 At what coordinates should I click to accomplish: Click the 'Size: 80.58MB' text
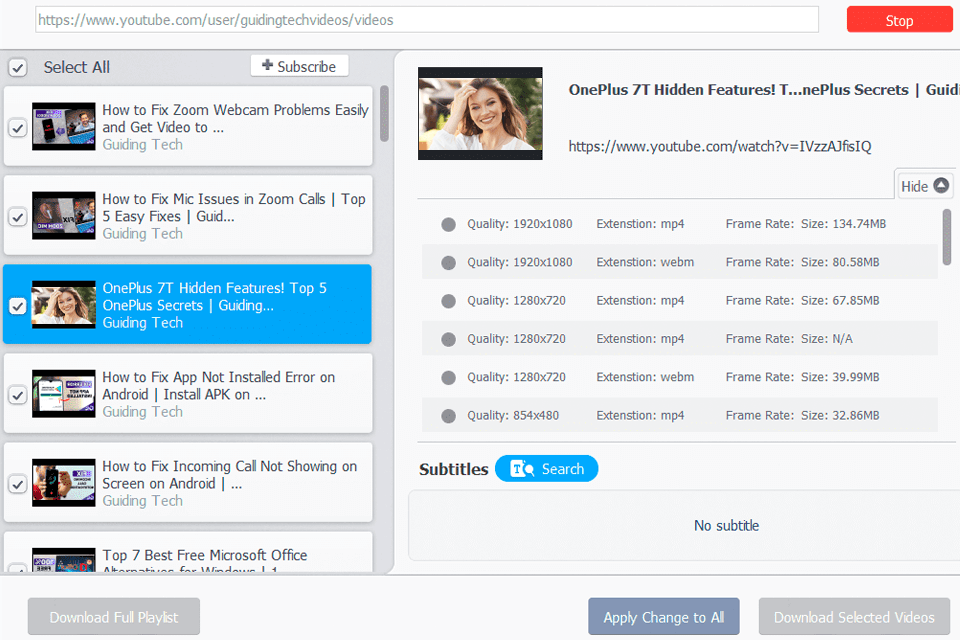click(x=840, y=262)
